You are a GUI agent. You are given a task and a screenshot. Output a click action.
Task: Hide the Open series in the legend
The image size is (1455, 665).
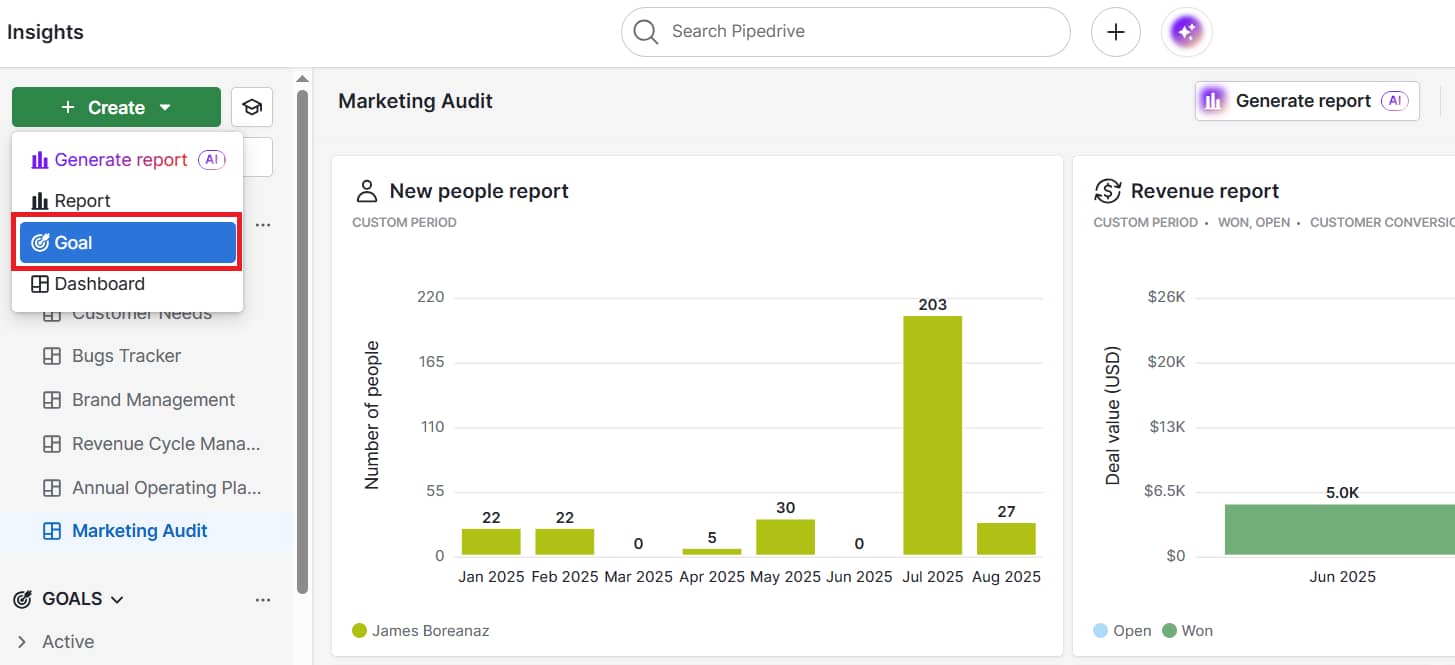pos(1122,630)
